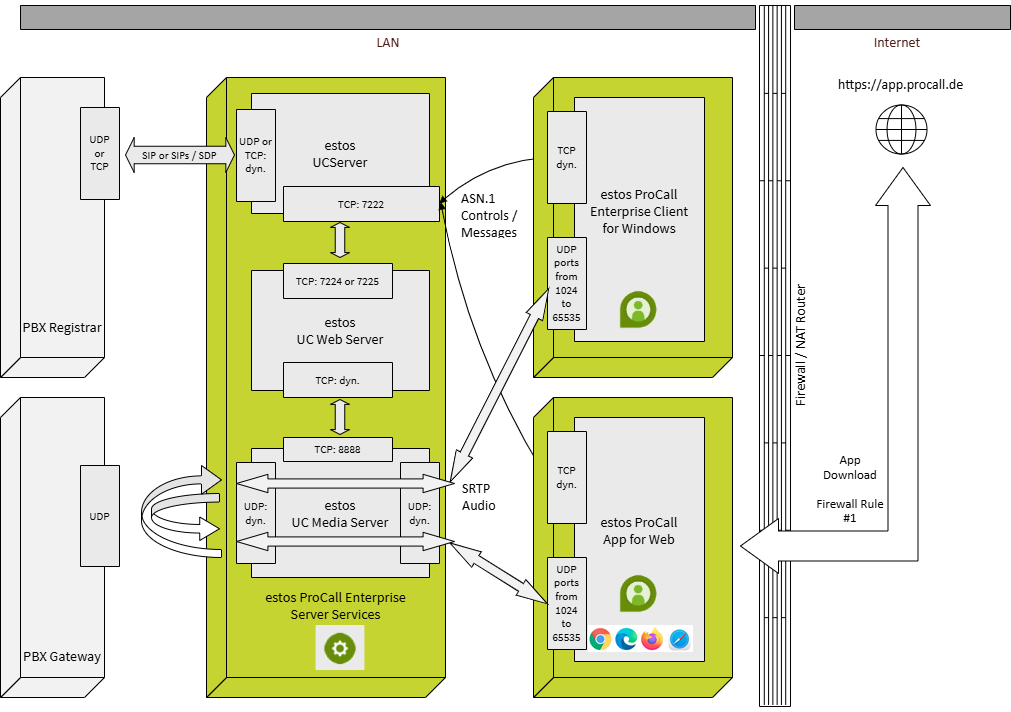Open the https://app.procall.de URL text
The image size is (1011, 712).
pyautogui.click(x=900, y=85)
